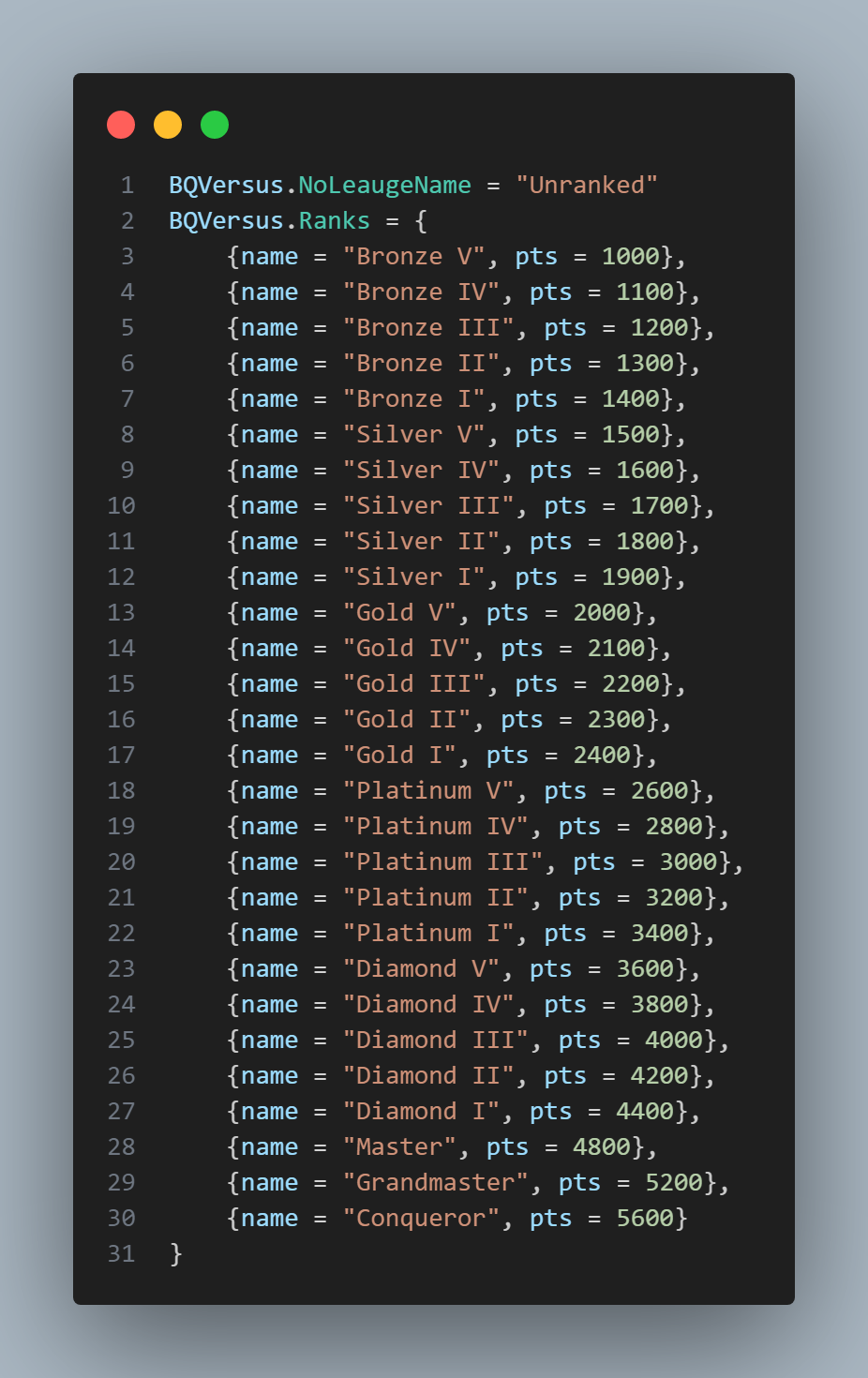Click the "Diamond V" string
Image resolution: width=868 pixels, height=1378 pixels.
pos(421,968)
